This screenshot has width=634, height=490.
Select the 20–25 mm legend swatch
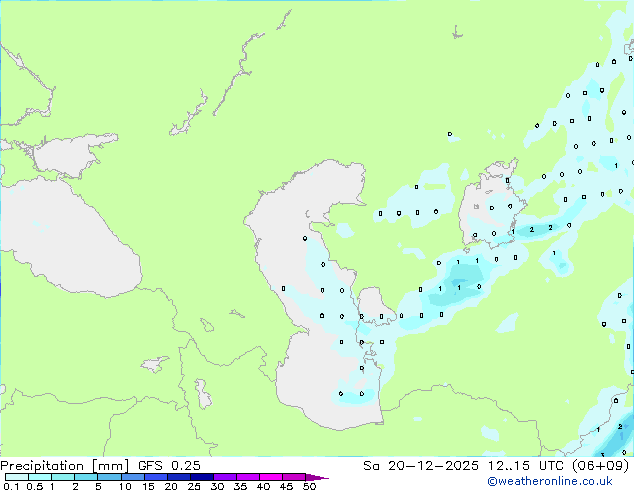tap(178, 477)
